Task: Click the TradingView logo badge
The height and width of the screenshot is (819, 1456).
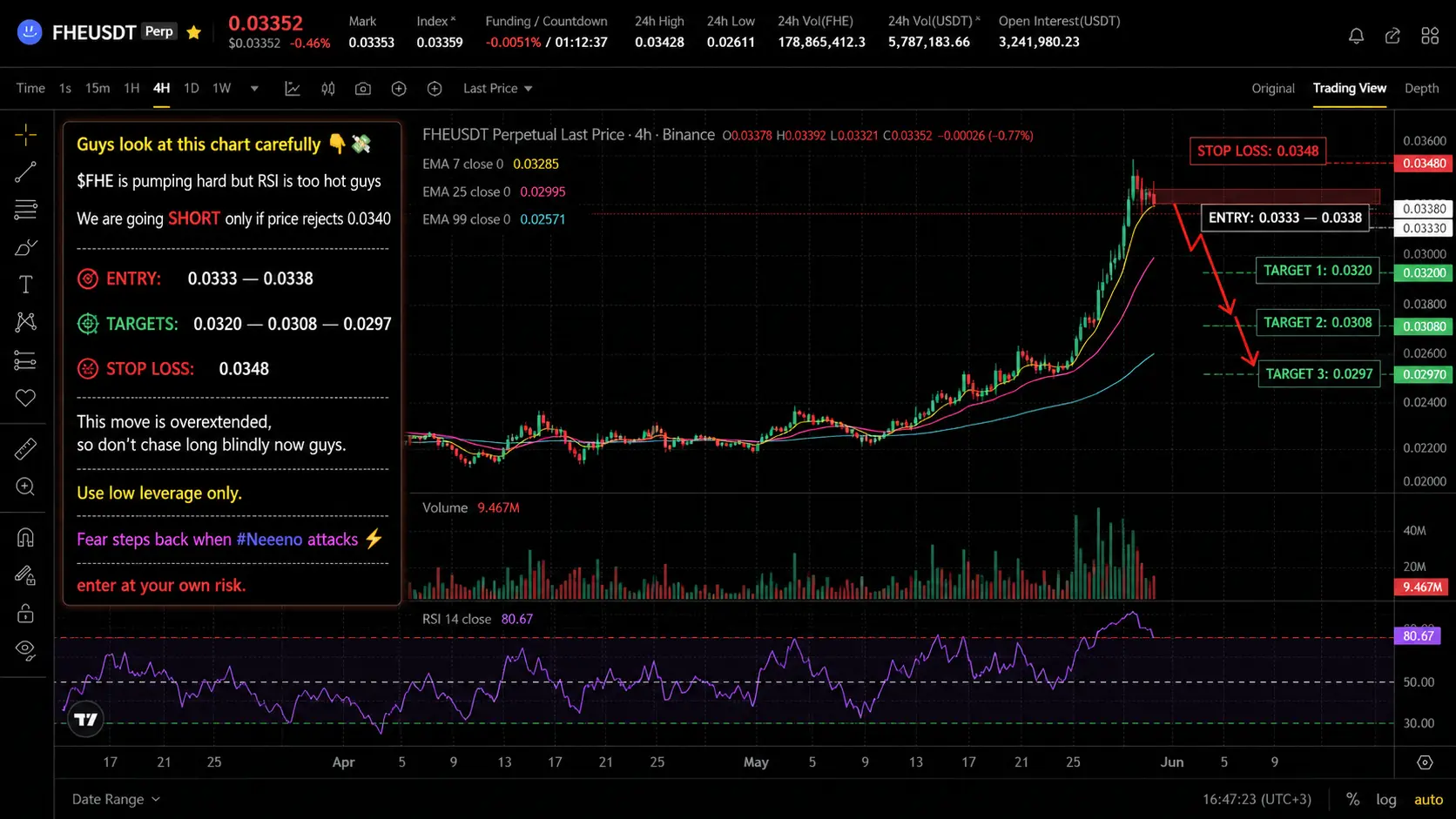Action: (85, 719)
